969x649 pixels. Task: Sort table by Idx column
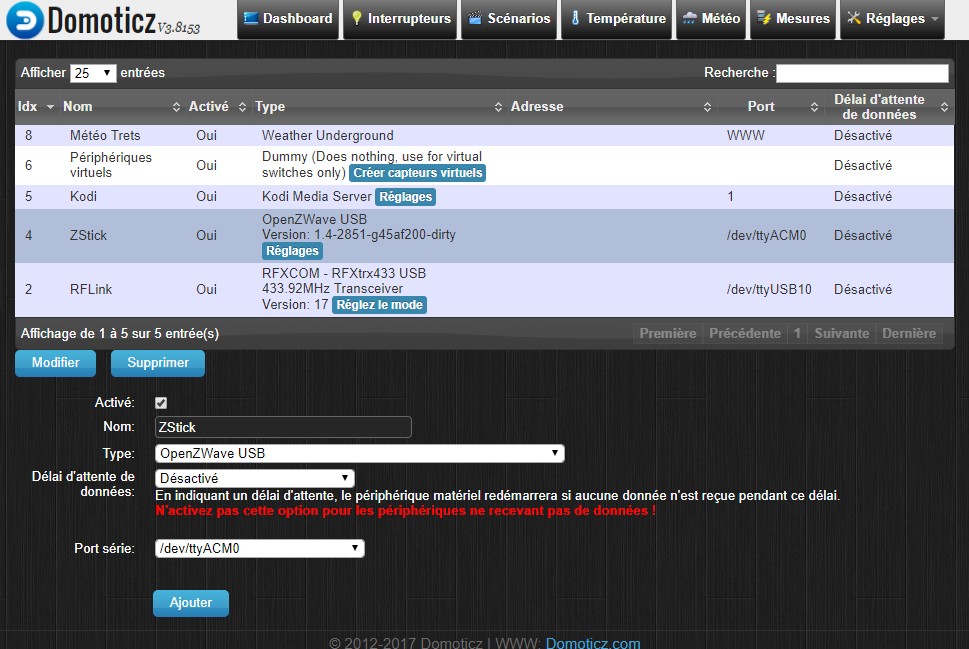click(36, 107)
